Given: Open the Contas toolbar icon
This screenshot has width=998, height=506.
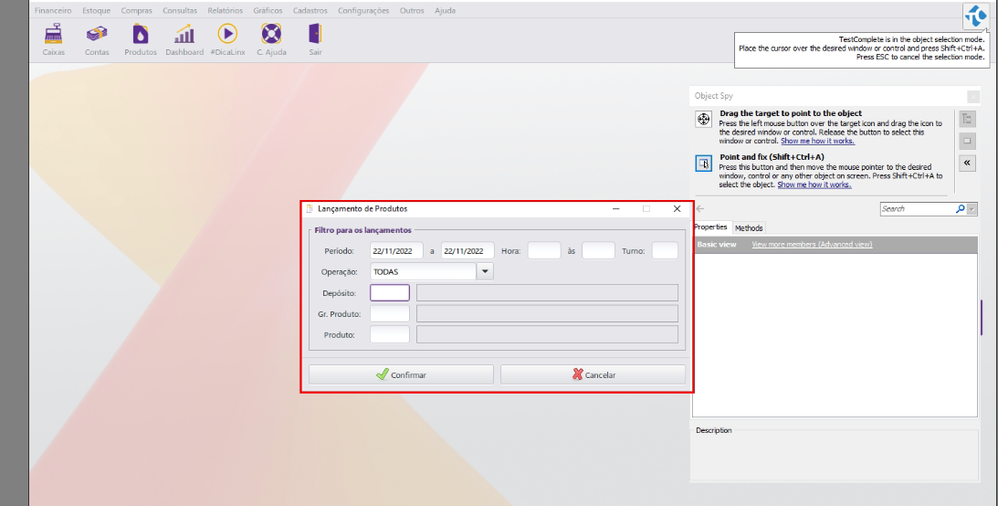Looking at the screenshot, I should (97, 35).
